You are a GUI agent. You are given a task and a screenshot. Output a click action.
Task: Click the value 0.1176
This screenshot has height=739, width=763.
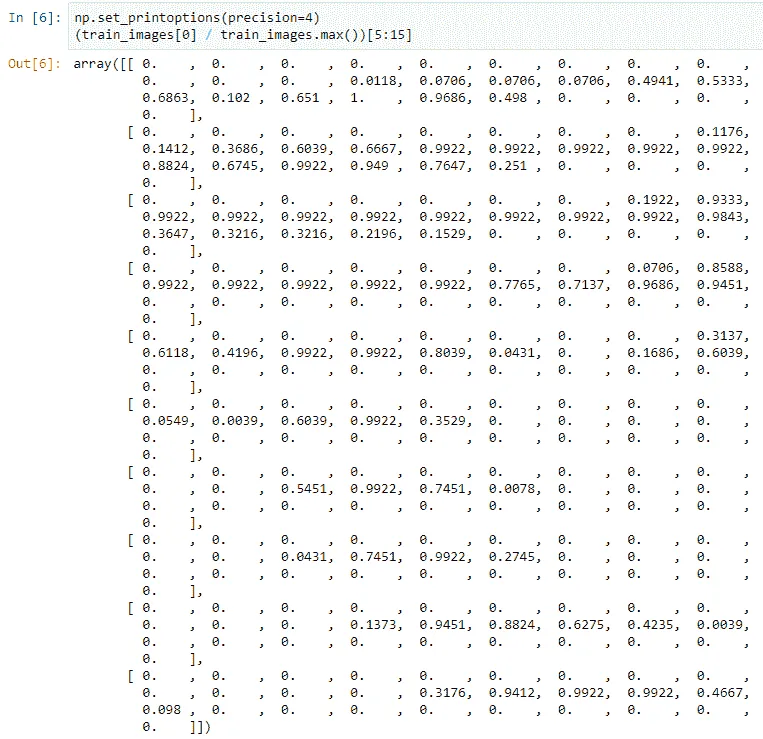click(719, 132)
